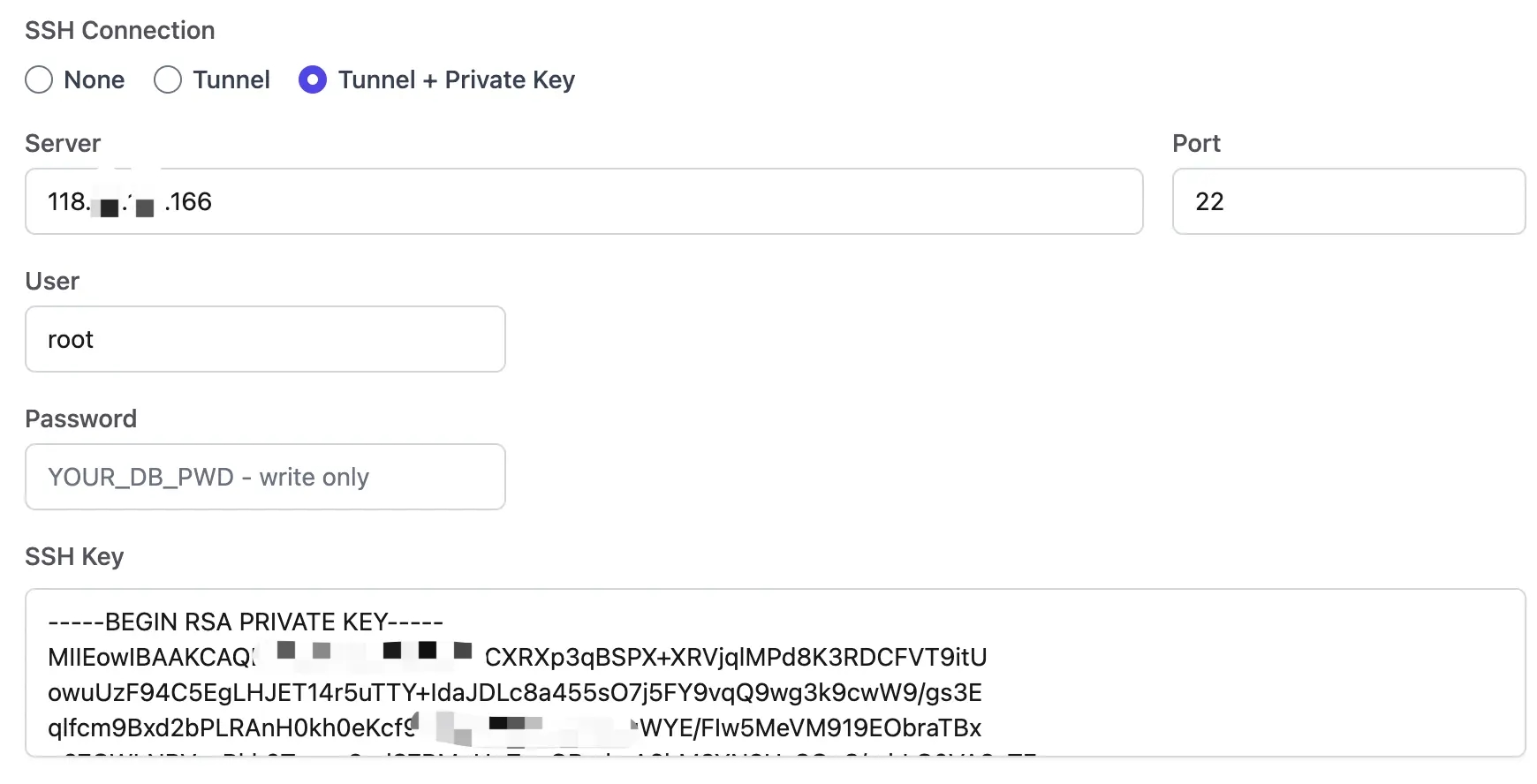Image resolution: width=1537 pixels, height=784 pixels.
Task: Click the Server address input field
Action: tap(584, 201)
